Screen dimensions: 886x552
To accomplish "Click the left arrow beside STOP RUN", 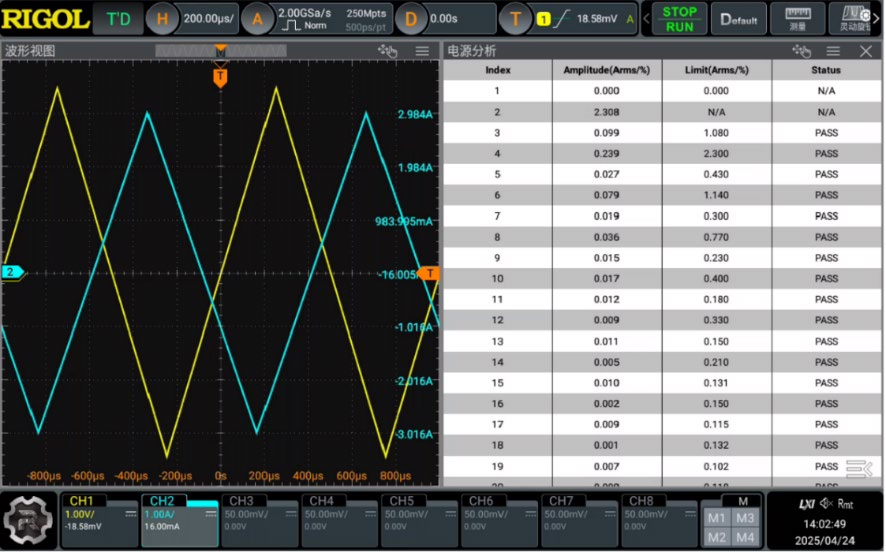I will [646, 19].
